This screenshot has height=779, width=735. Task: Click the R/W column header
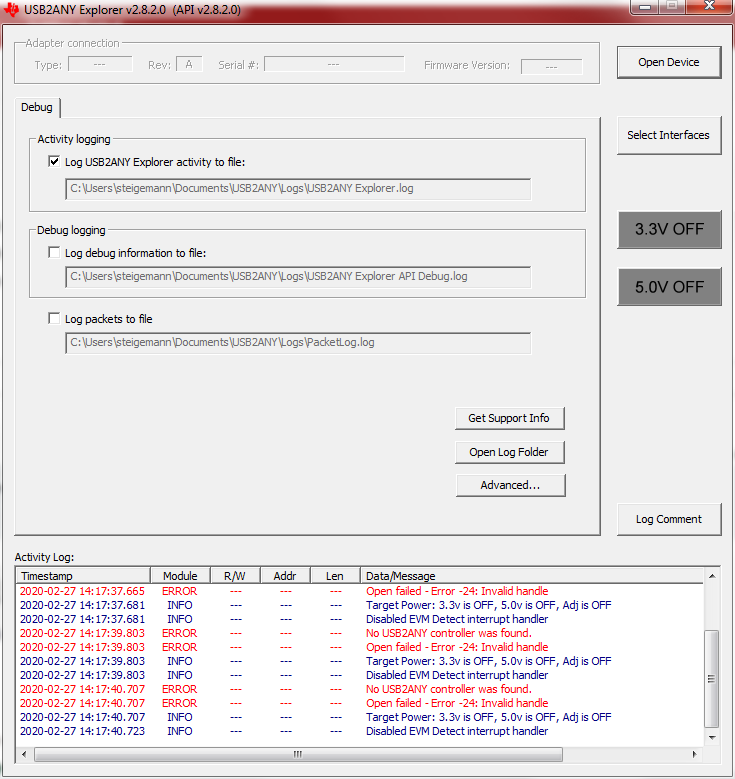point(235,576)
